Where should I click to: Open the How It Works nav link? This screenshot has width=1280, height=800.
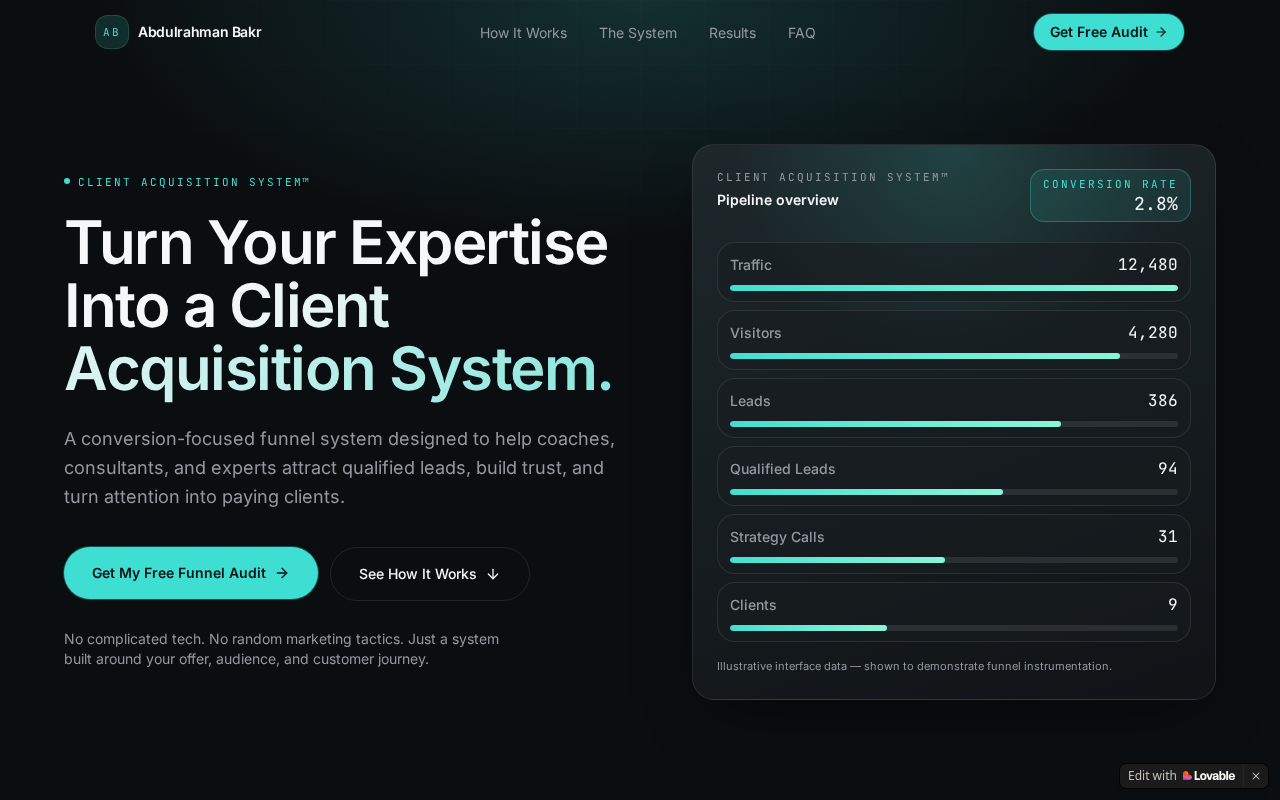tap(523, 33)
